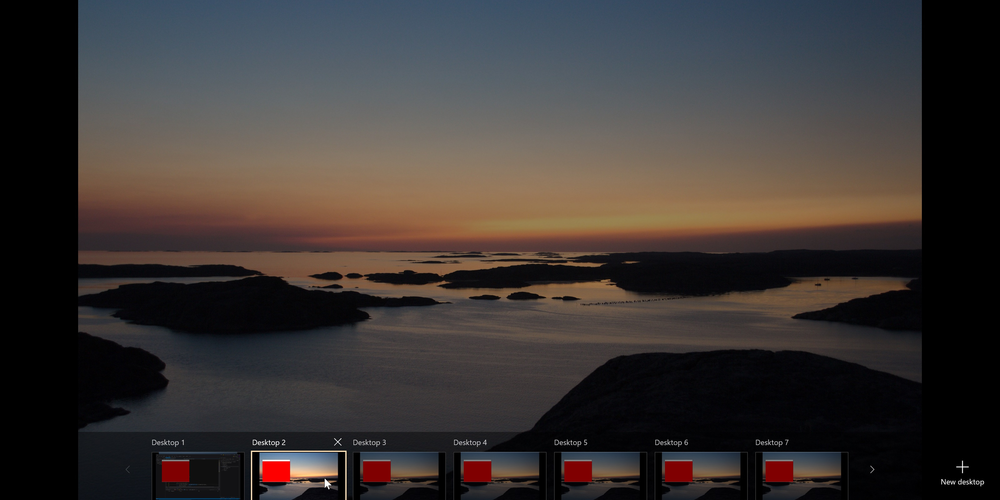Open the Desktop 1 thumbnail
The height and width of the screenshot is (500, 1000).
(198, 476)
